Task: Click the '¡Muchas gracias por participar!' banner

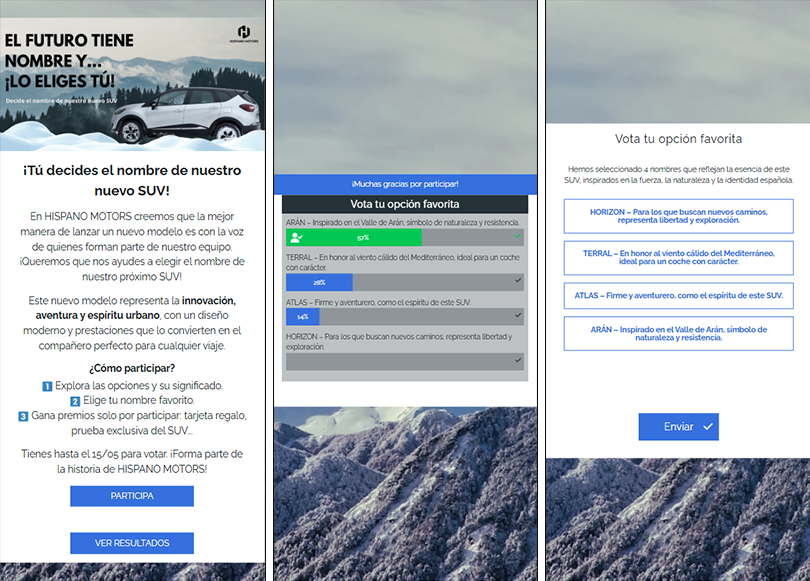Action: pos(405,184)
